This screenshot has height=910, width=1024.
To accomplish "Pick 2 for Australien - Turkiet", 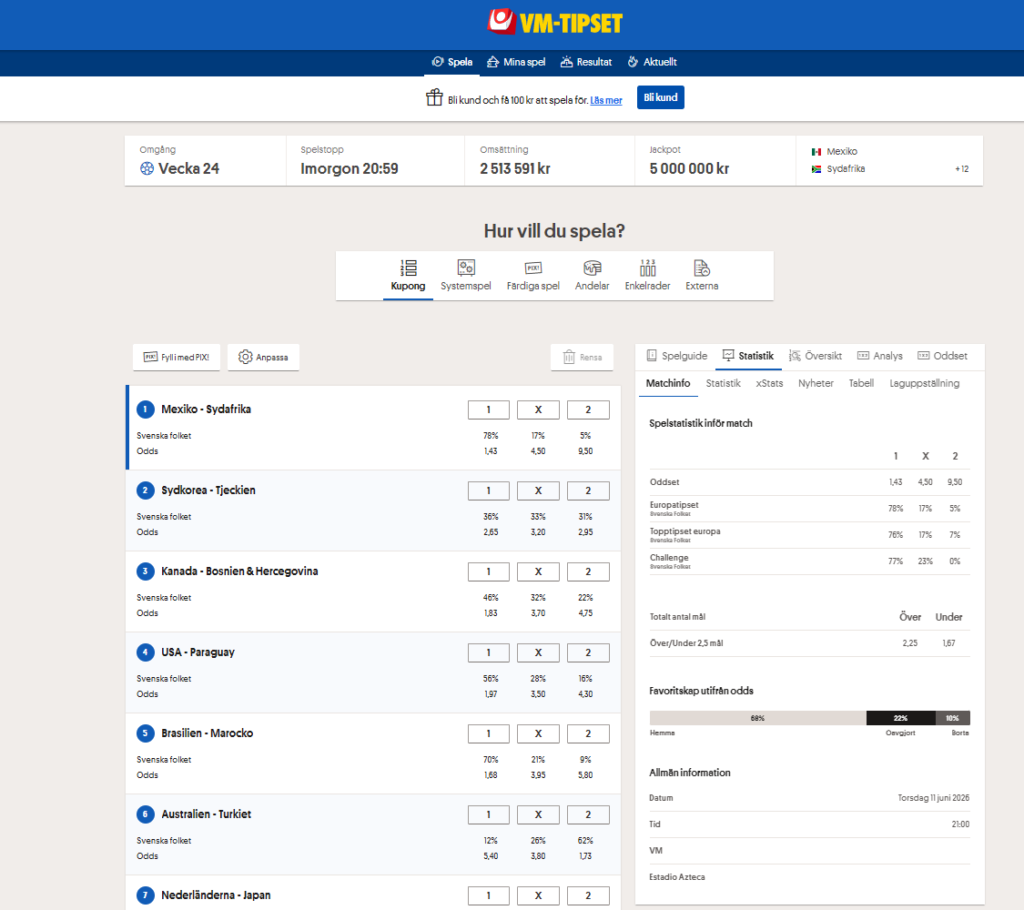I will (x=588, y=815).
